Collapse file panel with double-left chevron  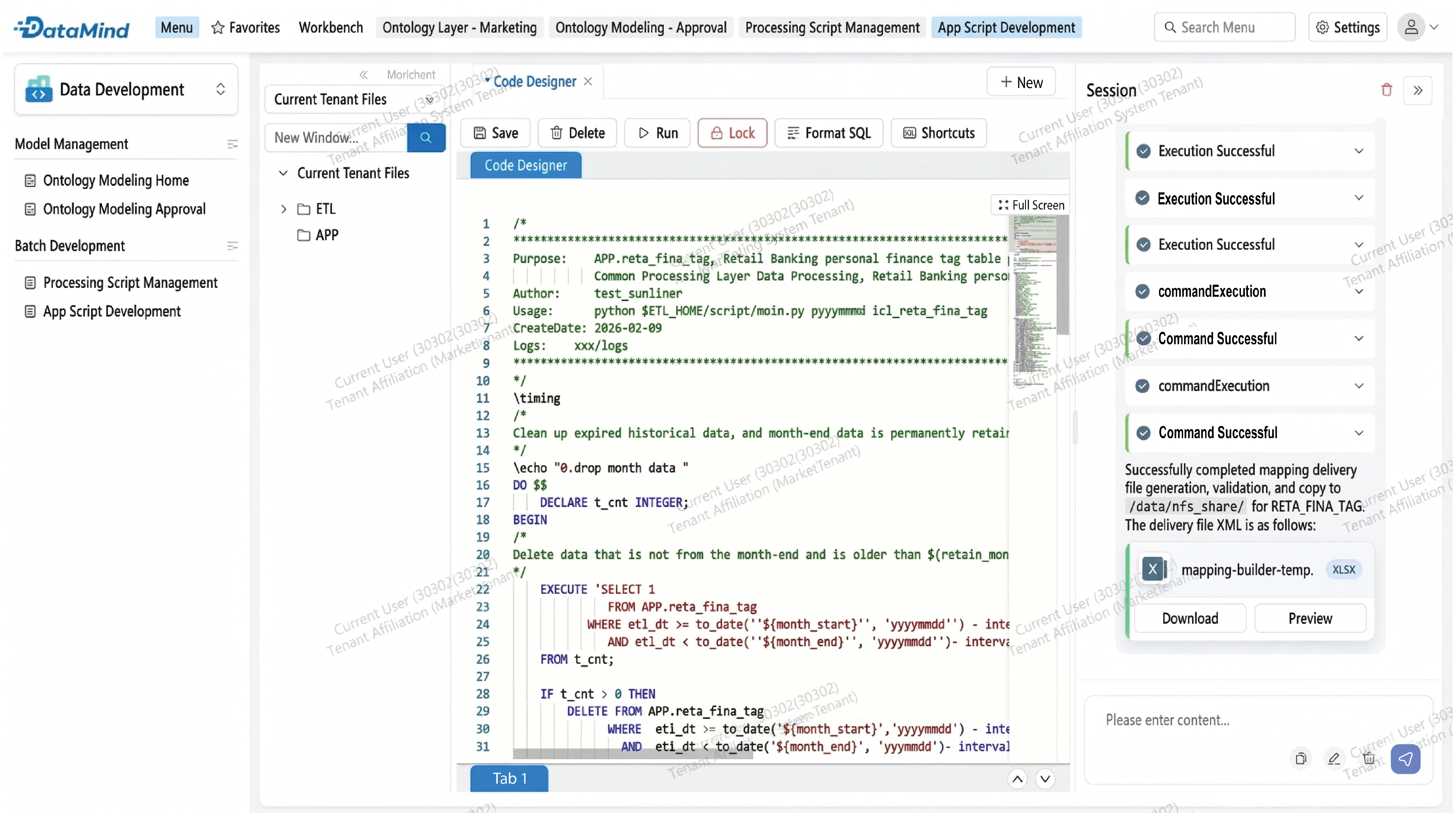[x=363, y=75]
